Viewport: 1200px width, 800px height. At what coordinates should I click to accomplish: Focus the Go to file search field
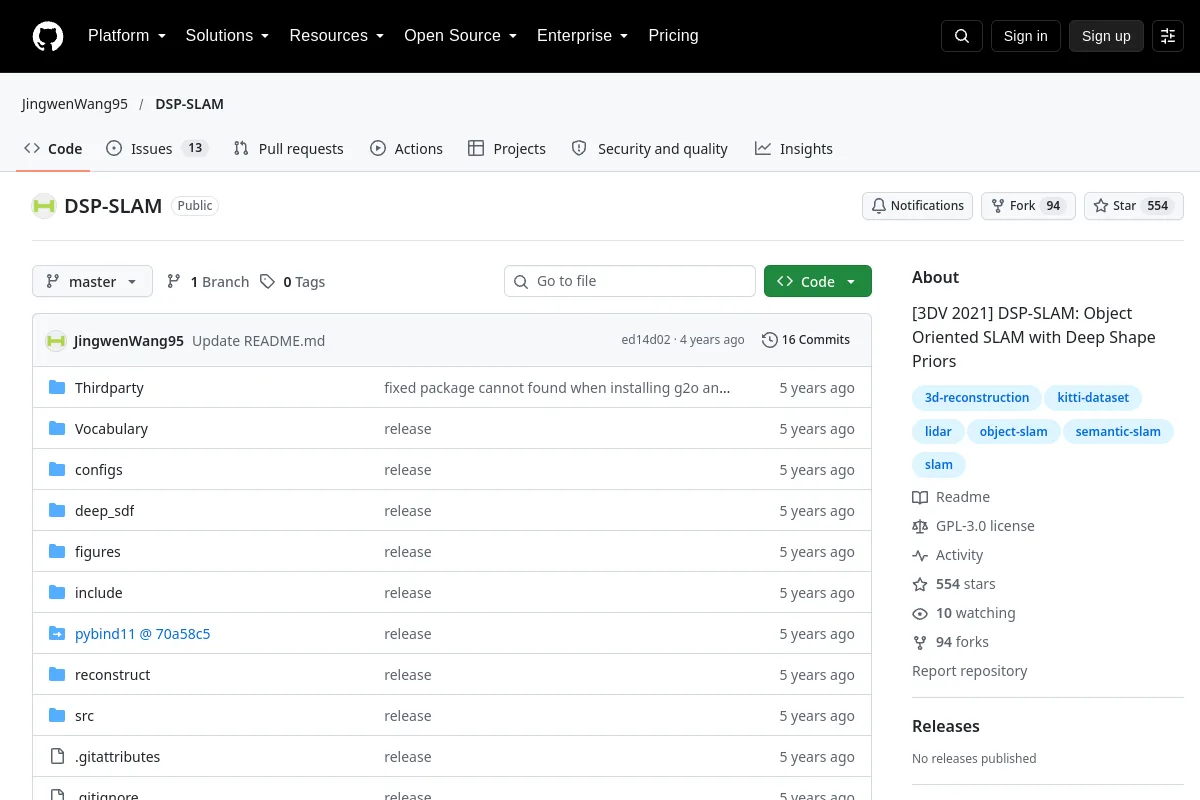click(x=630, y=281)
